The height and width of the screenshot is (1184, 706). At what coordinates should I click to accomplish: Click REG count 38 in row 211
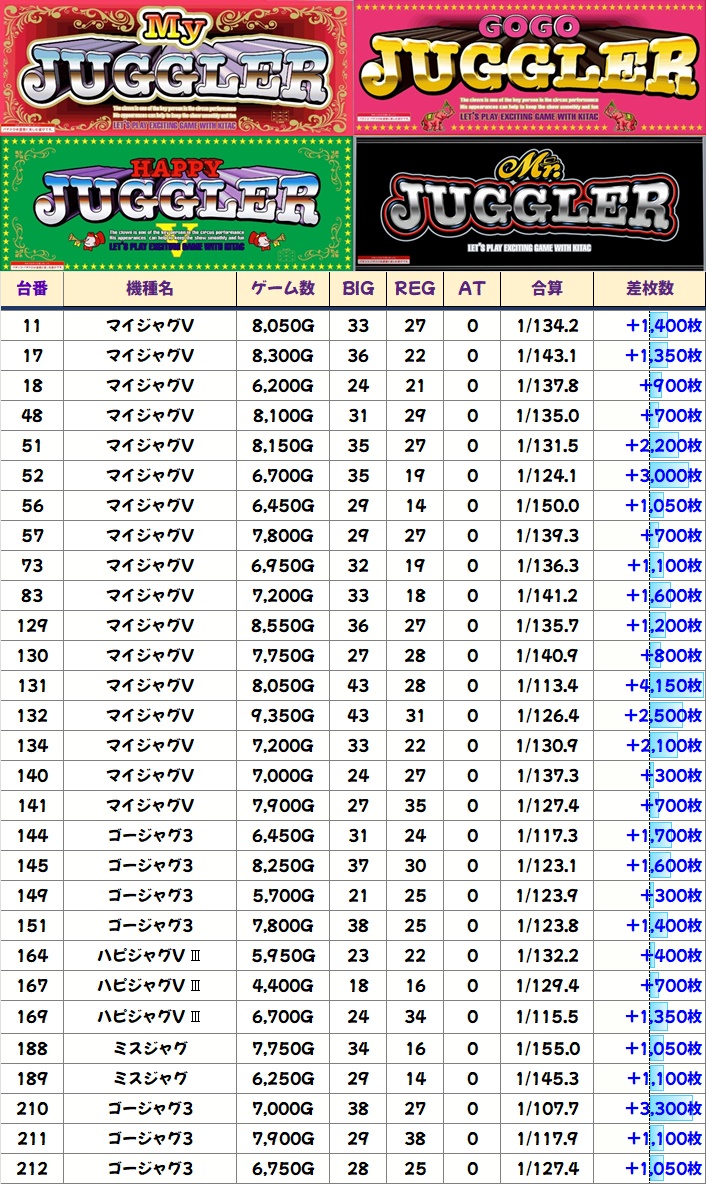415,1139
